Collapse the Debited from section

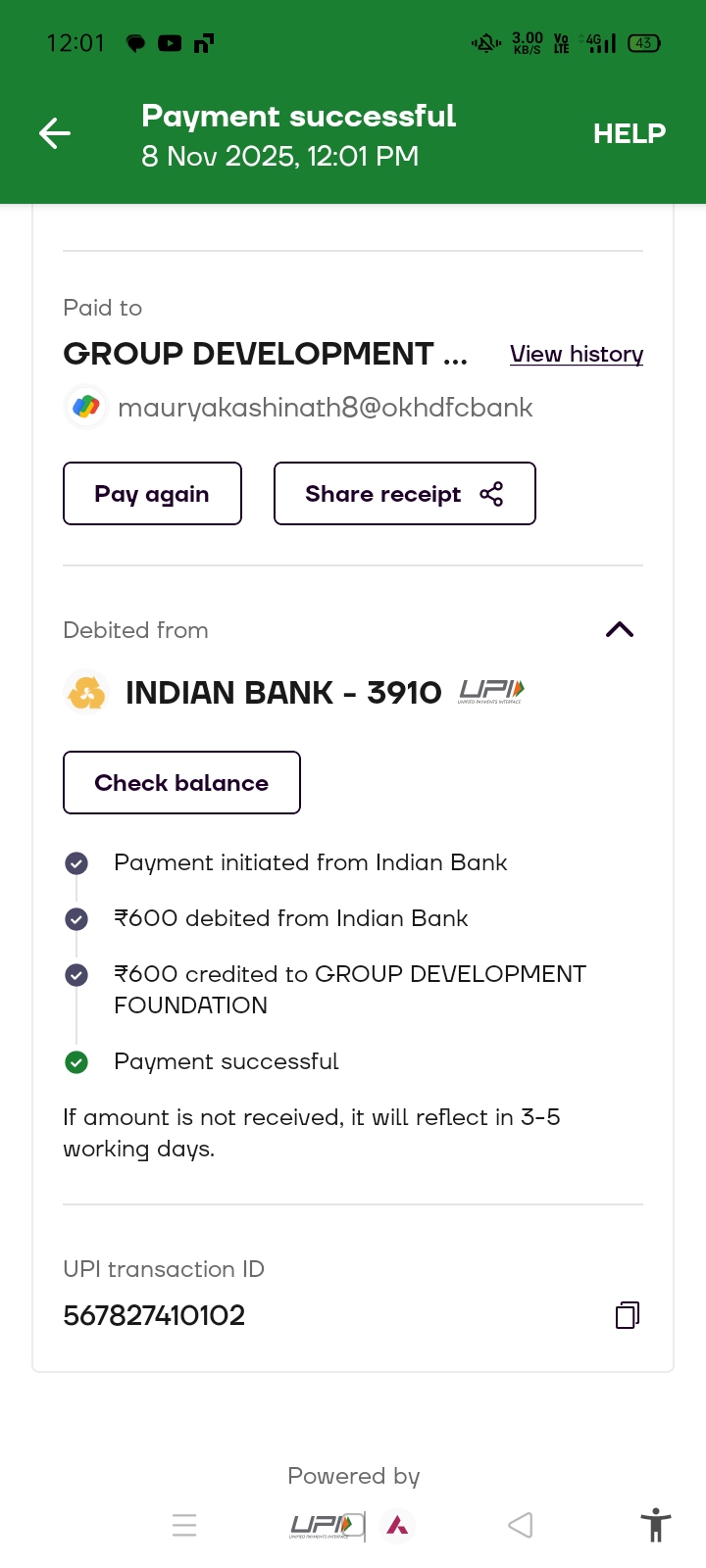point(620,630)
